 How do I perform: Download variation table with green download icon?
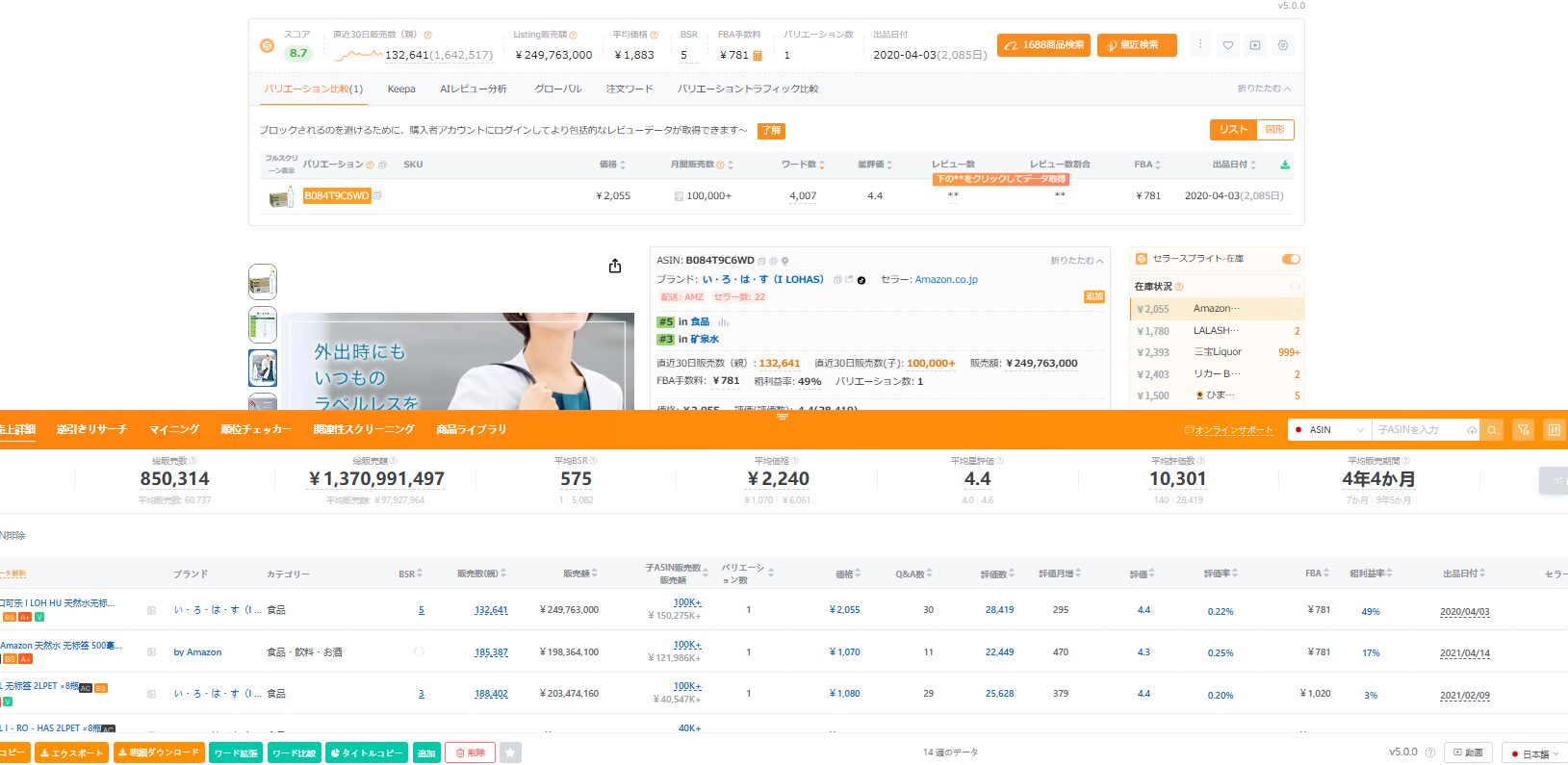tap(1285, 165)
